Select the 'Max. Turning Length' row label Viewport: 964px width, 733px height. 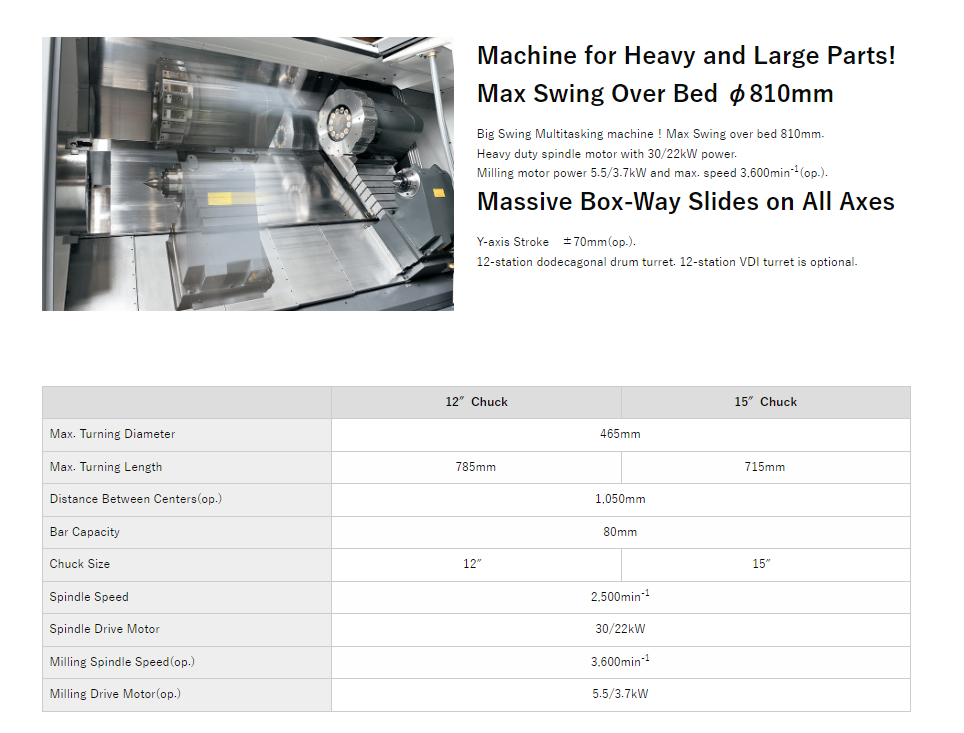106,467
